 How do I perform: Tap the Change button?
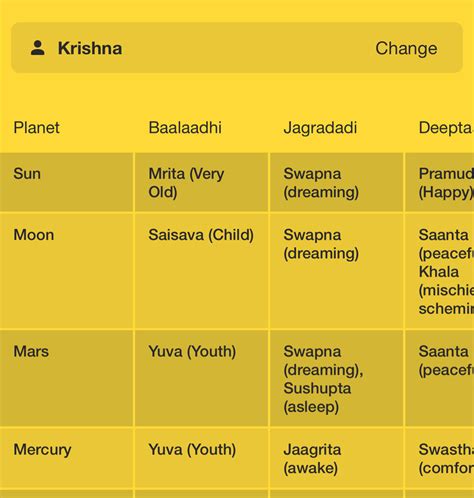pyautogui.click(x=406, y=48)
